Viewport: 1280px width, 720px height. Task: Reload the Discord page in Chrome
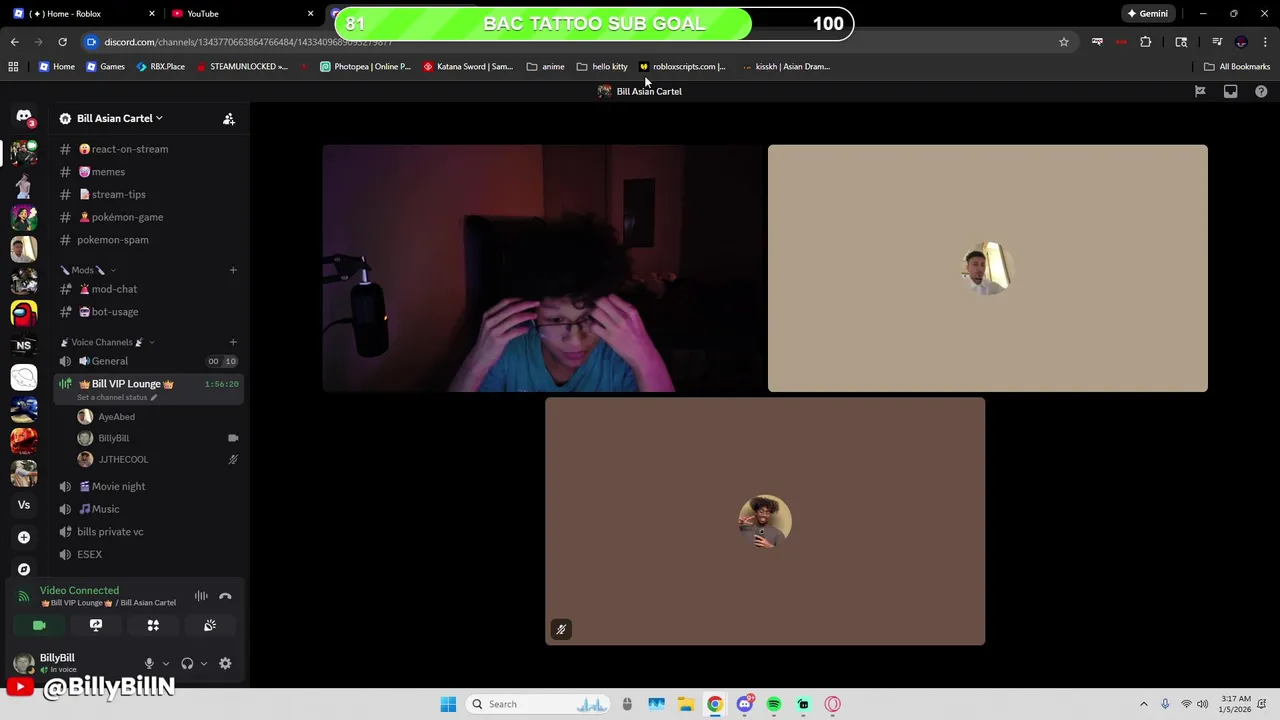coord(62,42)
